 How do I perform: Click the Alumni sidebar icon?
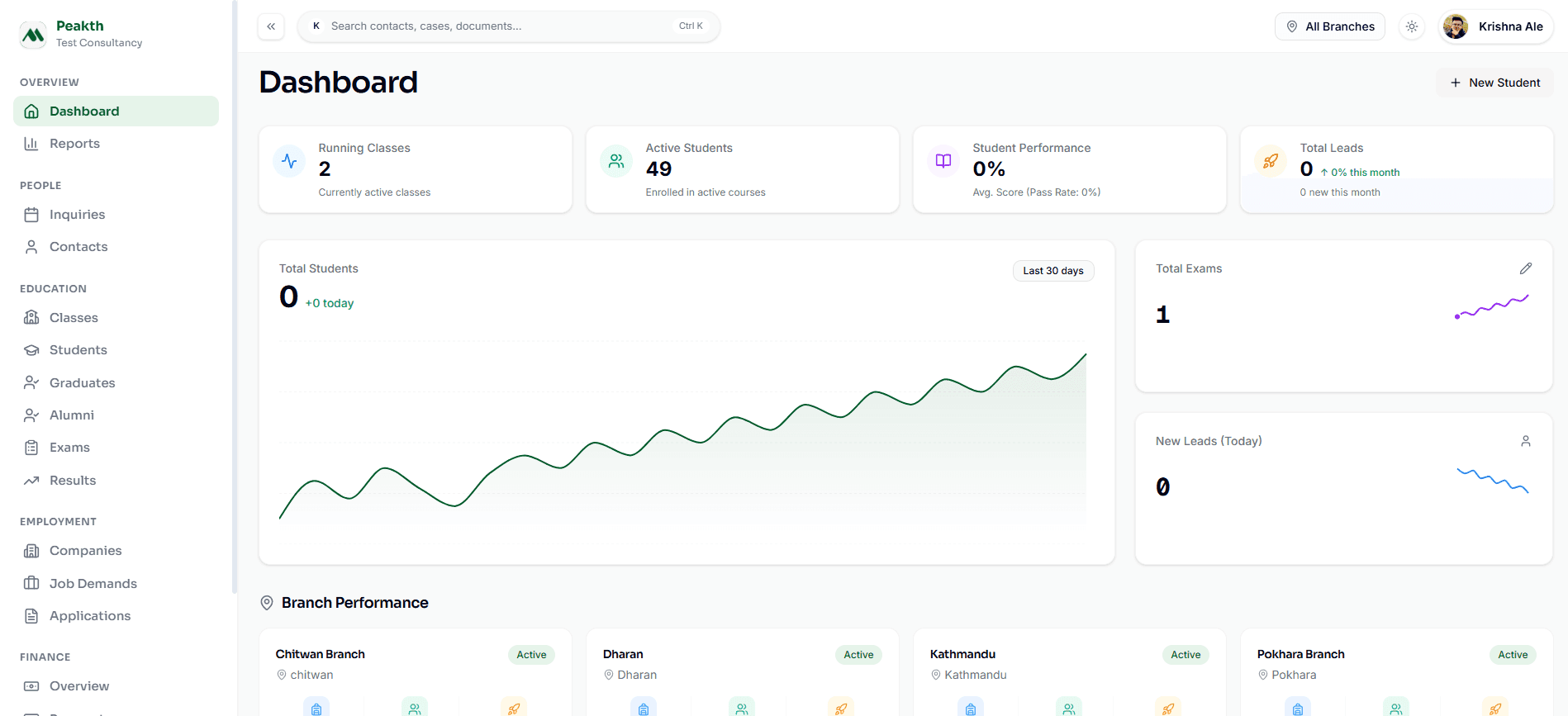pos(31,415)
